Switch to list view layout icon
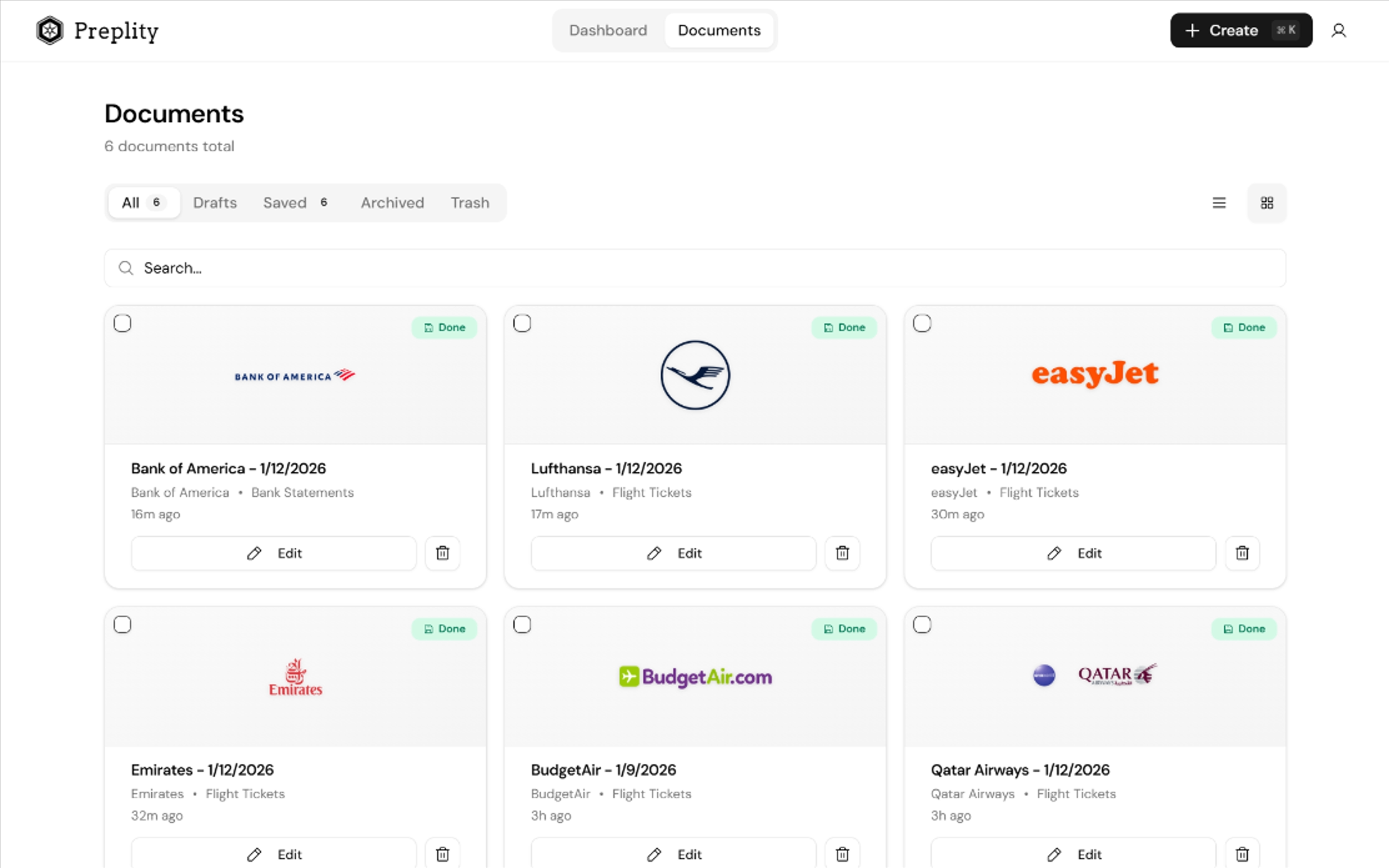 (x=1218, y=203)
